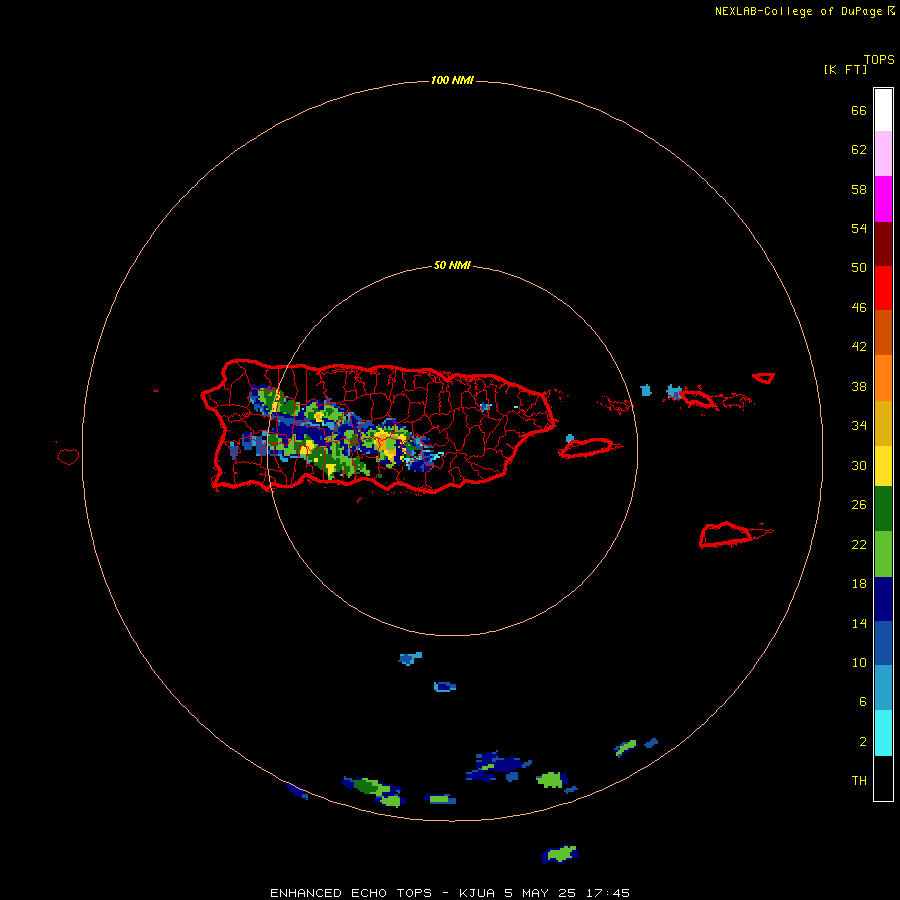This screenshot has width=900, height=900.
Task: Select the light green legend swatch below 26
Action: point(883,554)
